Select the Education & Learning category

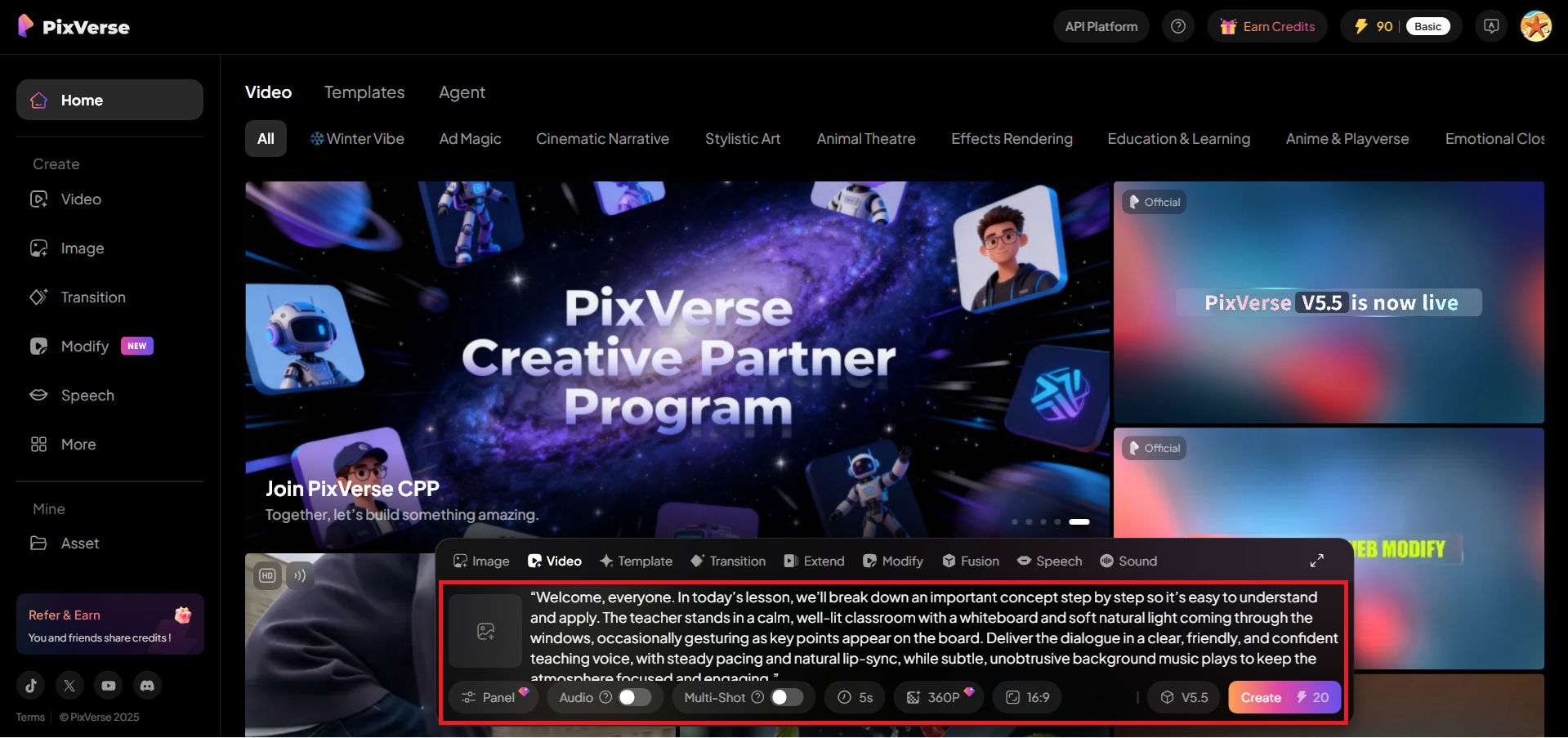1178,139
